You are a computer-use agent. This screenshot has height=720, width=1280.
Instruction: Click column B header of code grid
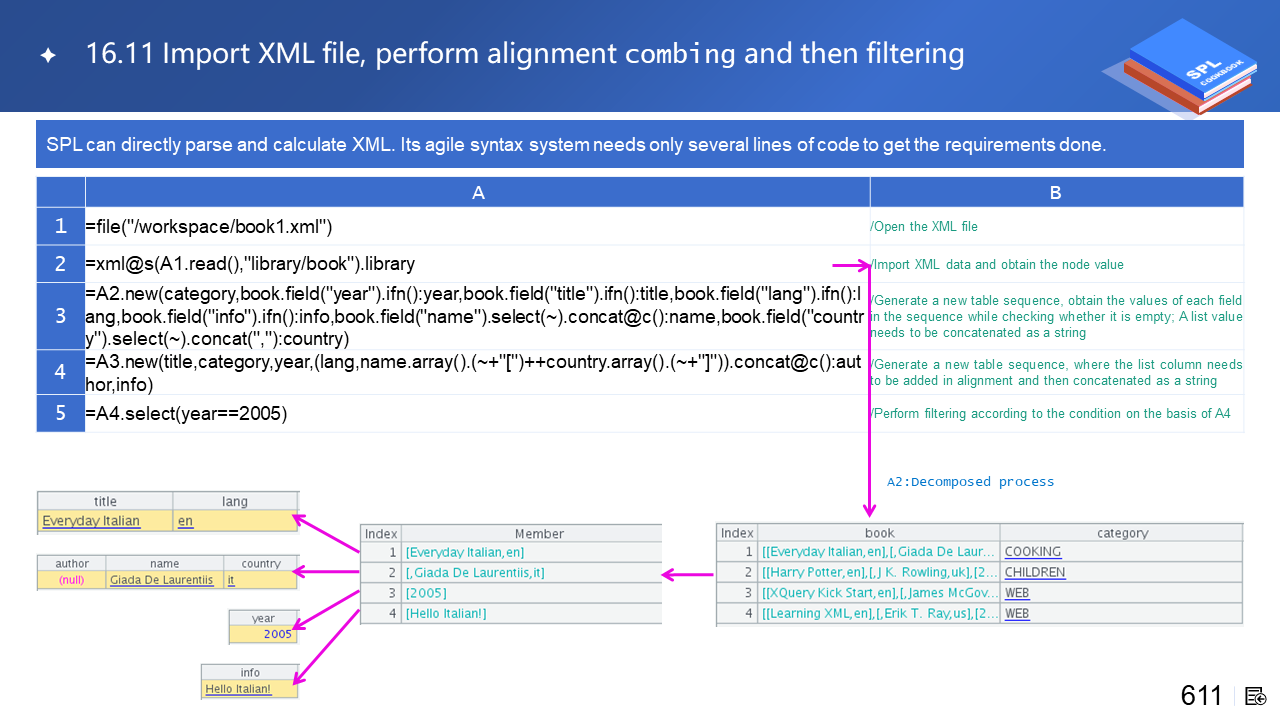point(1056,193)
